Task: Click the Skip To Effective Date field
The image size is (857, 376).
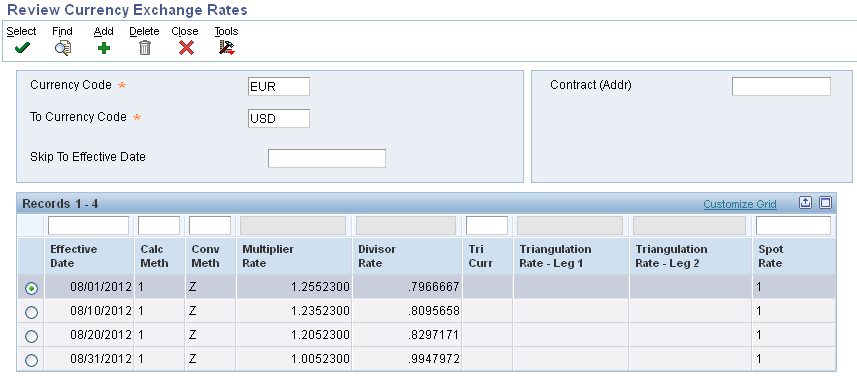Action: coord(327,158)
